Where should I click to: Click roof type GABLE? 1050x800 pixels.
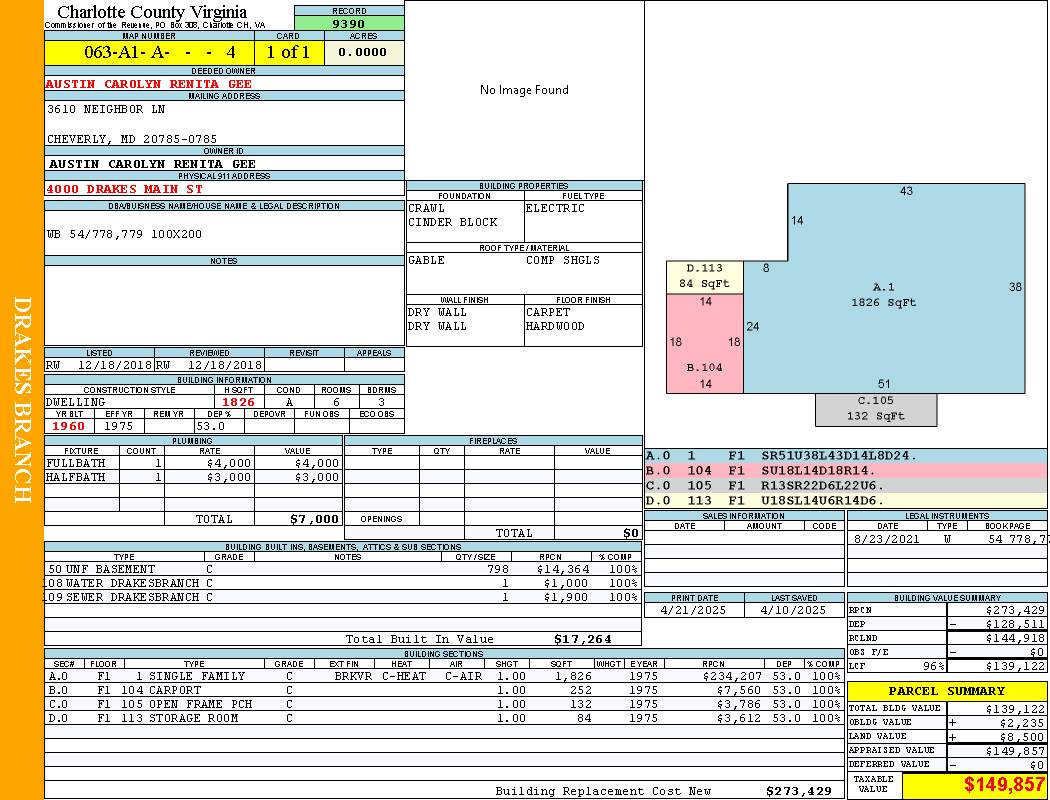[427, 260]
